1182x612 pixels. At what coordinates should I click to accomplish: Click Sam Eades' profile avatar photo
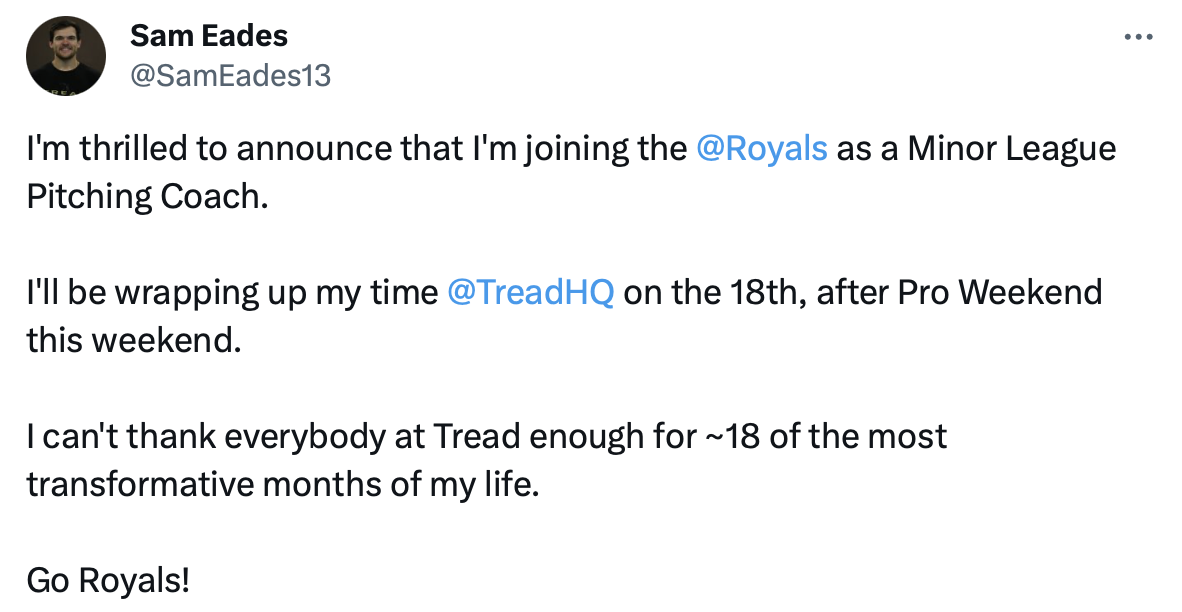click(x=66, y=56)
